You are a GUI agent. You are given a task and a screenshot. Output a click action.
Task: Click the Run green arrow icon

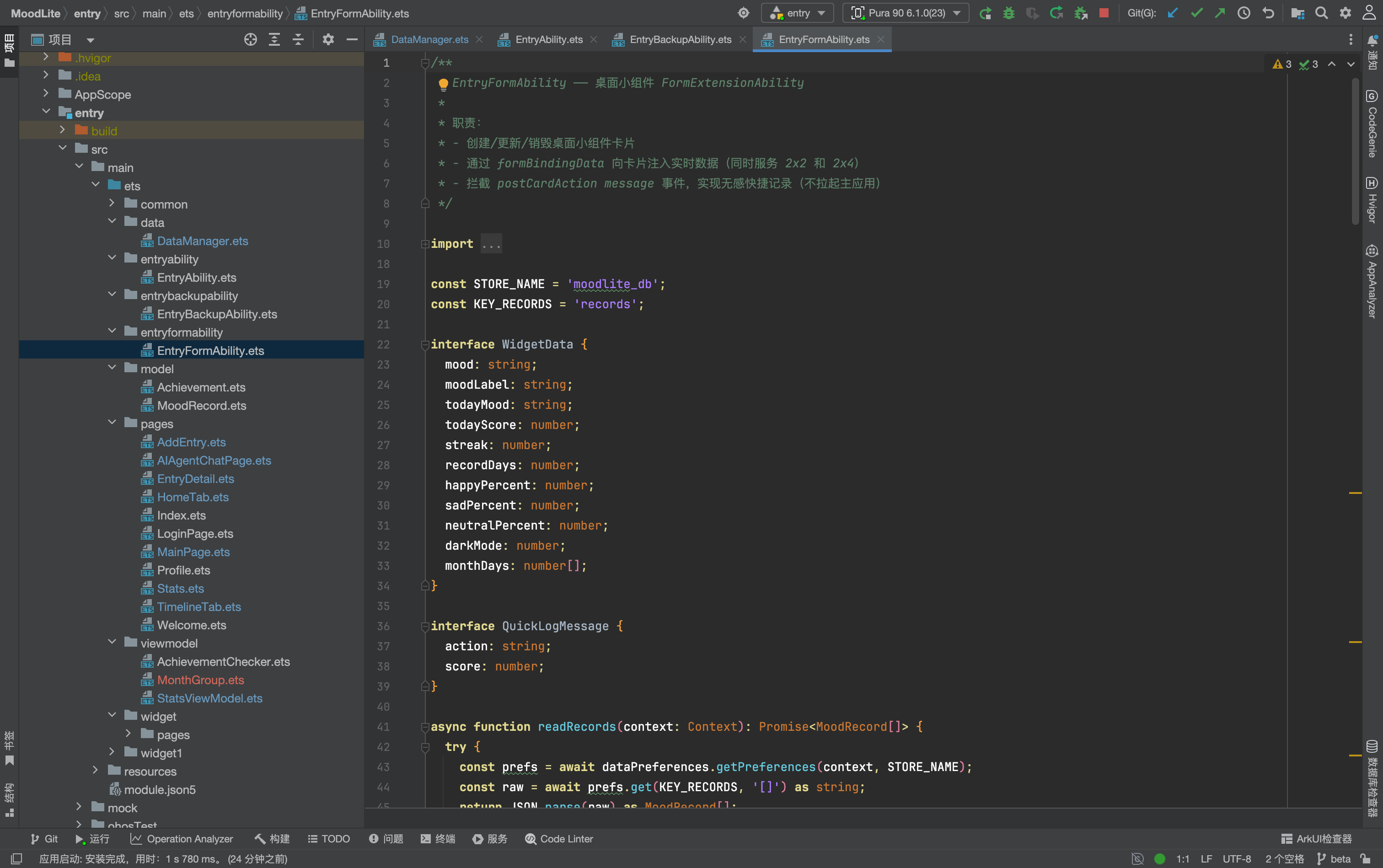(985, 13)
